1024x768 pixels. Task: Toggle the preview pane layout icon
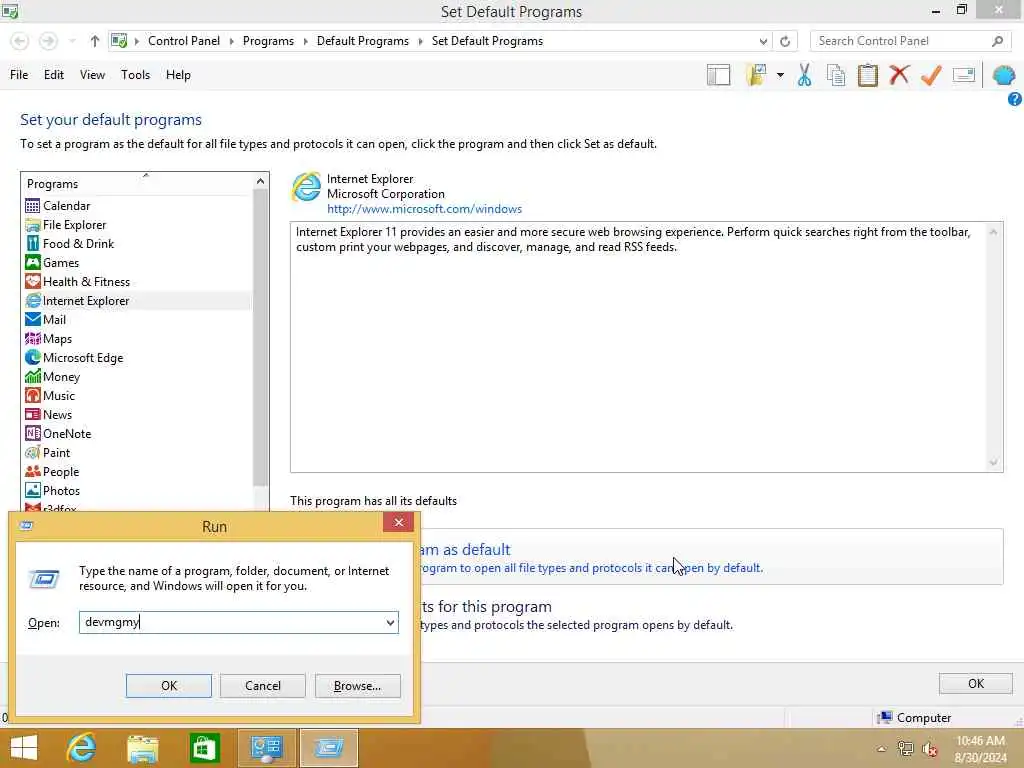pos(718,75)
